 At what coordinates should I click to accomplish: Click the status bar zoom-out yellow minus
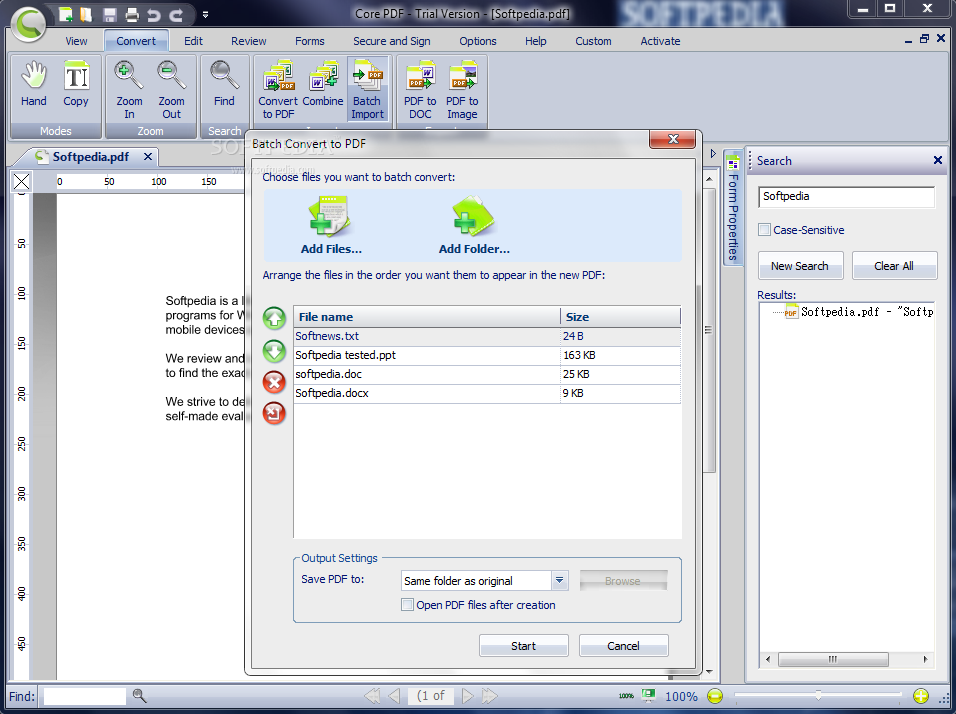pyautogui.click(x=715, y=696)
